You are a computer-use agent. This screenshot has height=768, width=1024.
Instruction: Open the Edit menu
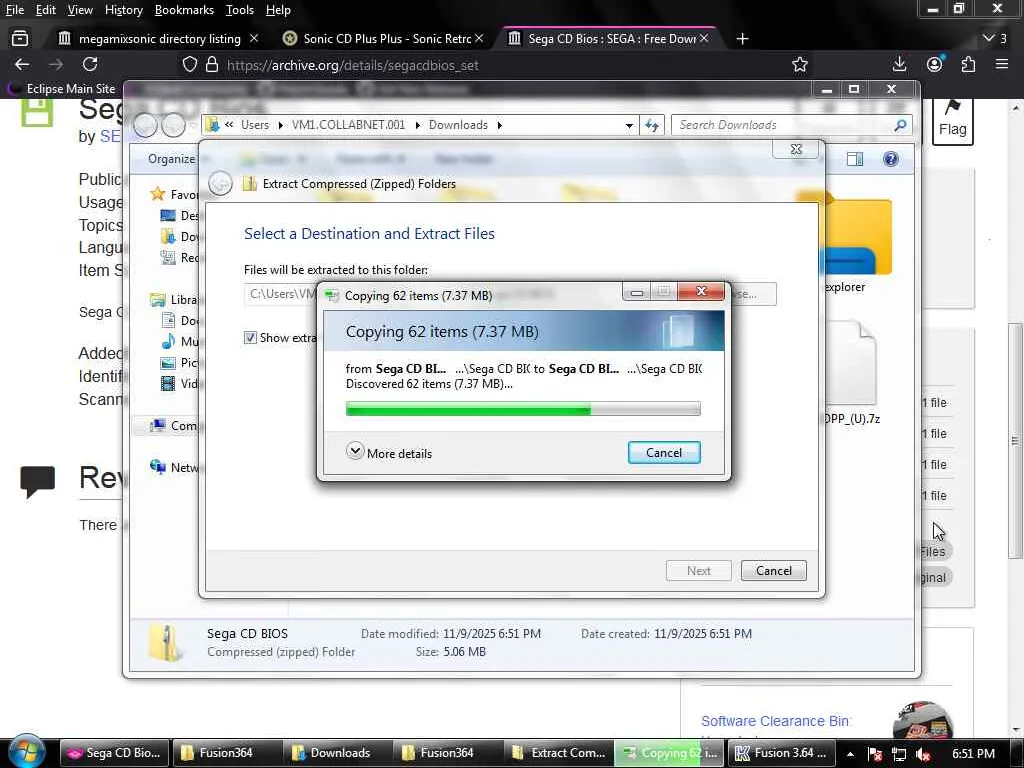[45, 10]
